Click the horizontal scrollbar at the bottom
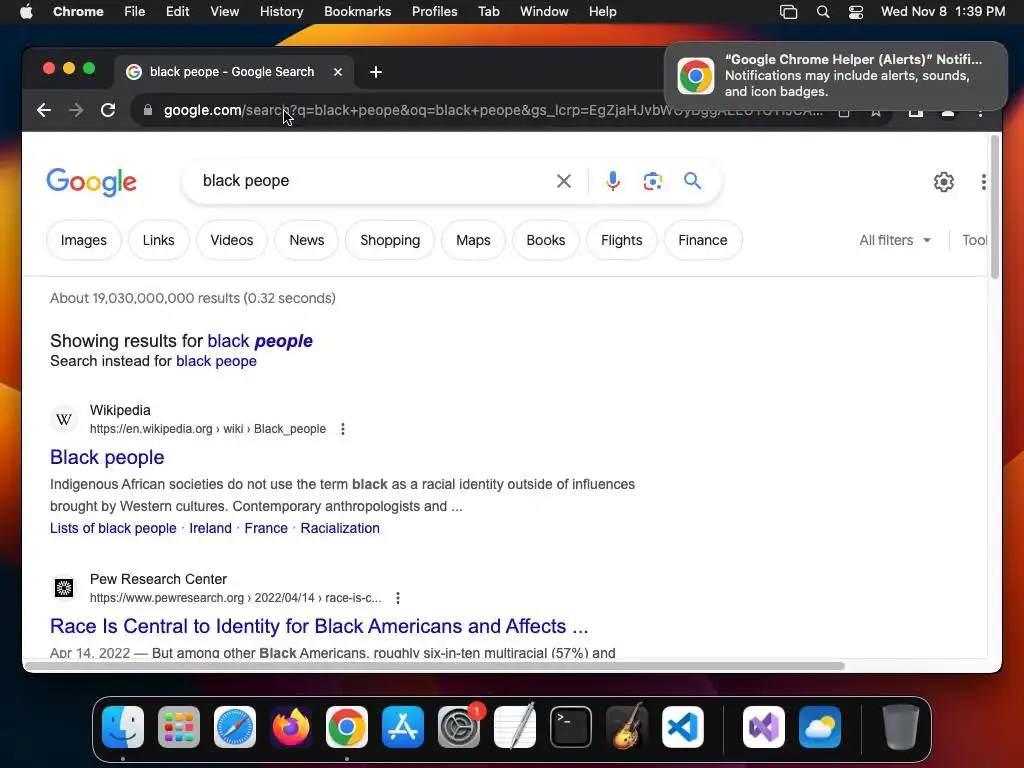Image resolution: width=1024 pixels, height=768 pixels. pyautogui.click(x=436, y=666)
